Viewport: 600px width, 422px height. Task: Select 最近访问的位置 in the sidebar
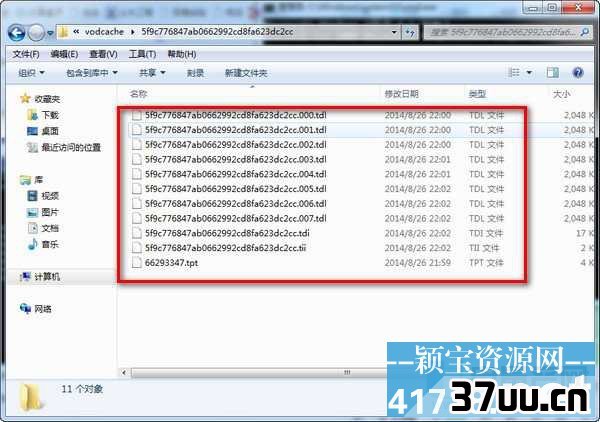coord(71,147)
